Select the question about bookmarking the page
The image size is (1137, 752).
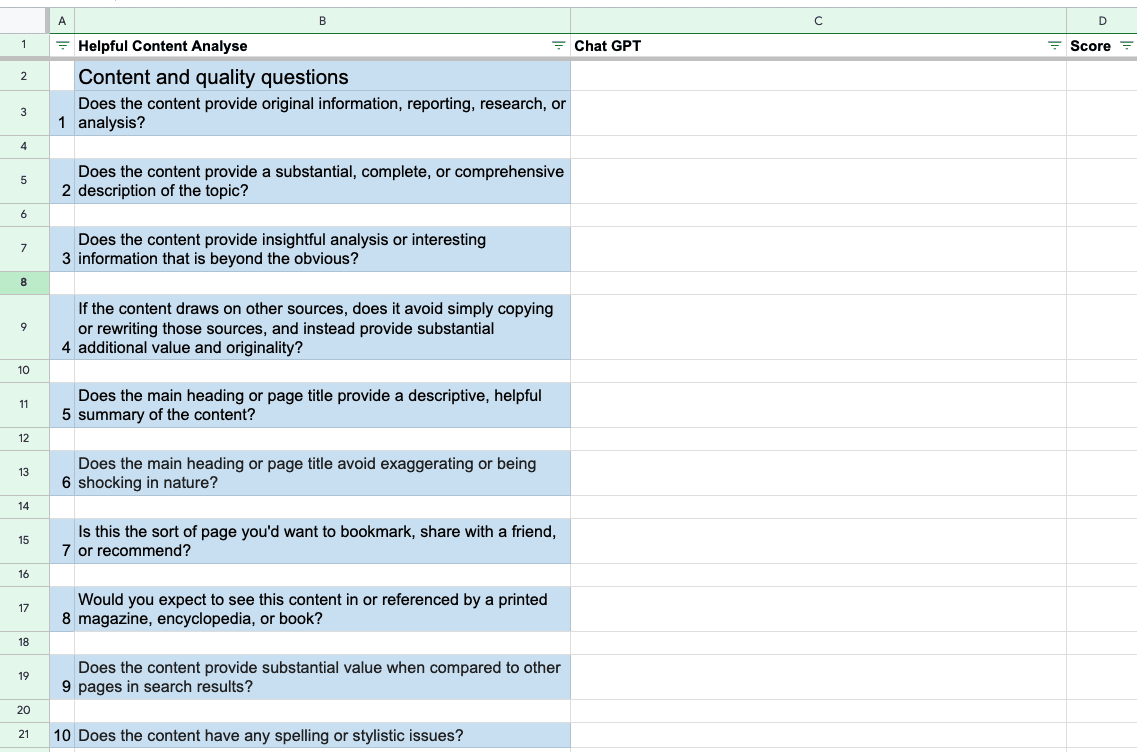click(322, 541)
